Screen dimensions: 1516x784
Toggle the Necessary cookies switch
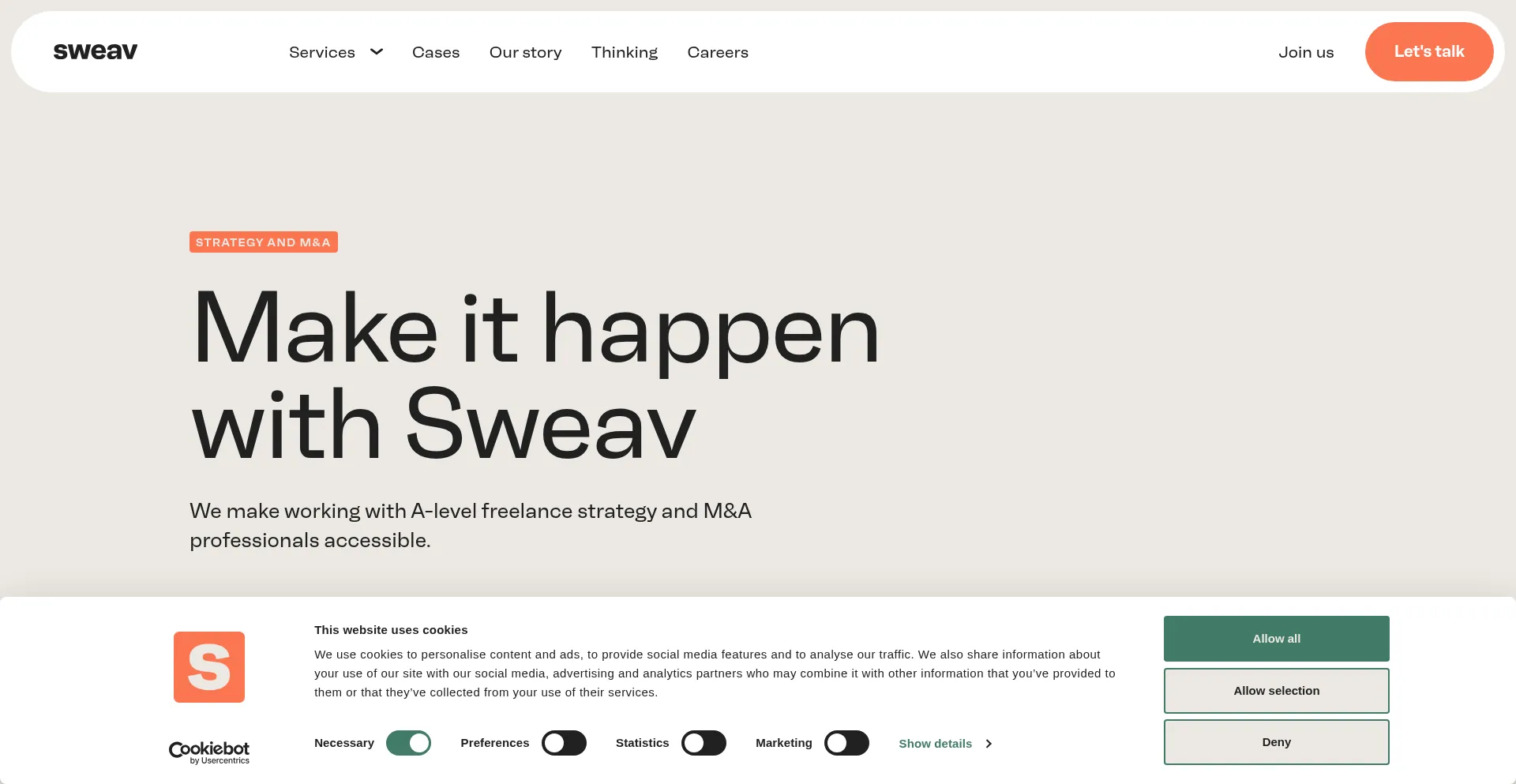pos(408,743)
